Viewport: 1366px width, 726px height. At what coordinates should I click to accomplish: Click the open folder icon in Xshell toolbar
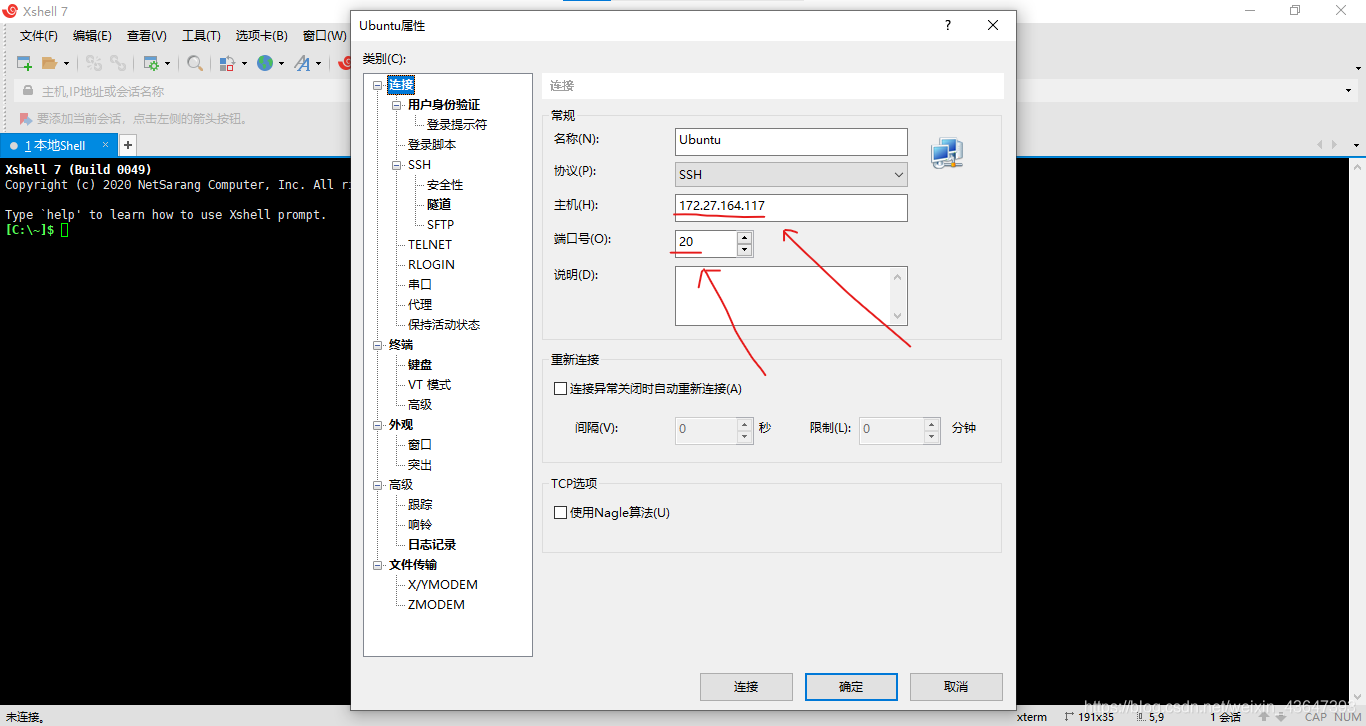coord(49,63)
